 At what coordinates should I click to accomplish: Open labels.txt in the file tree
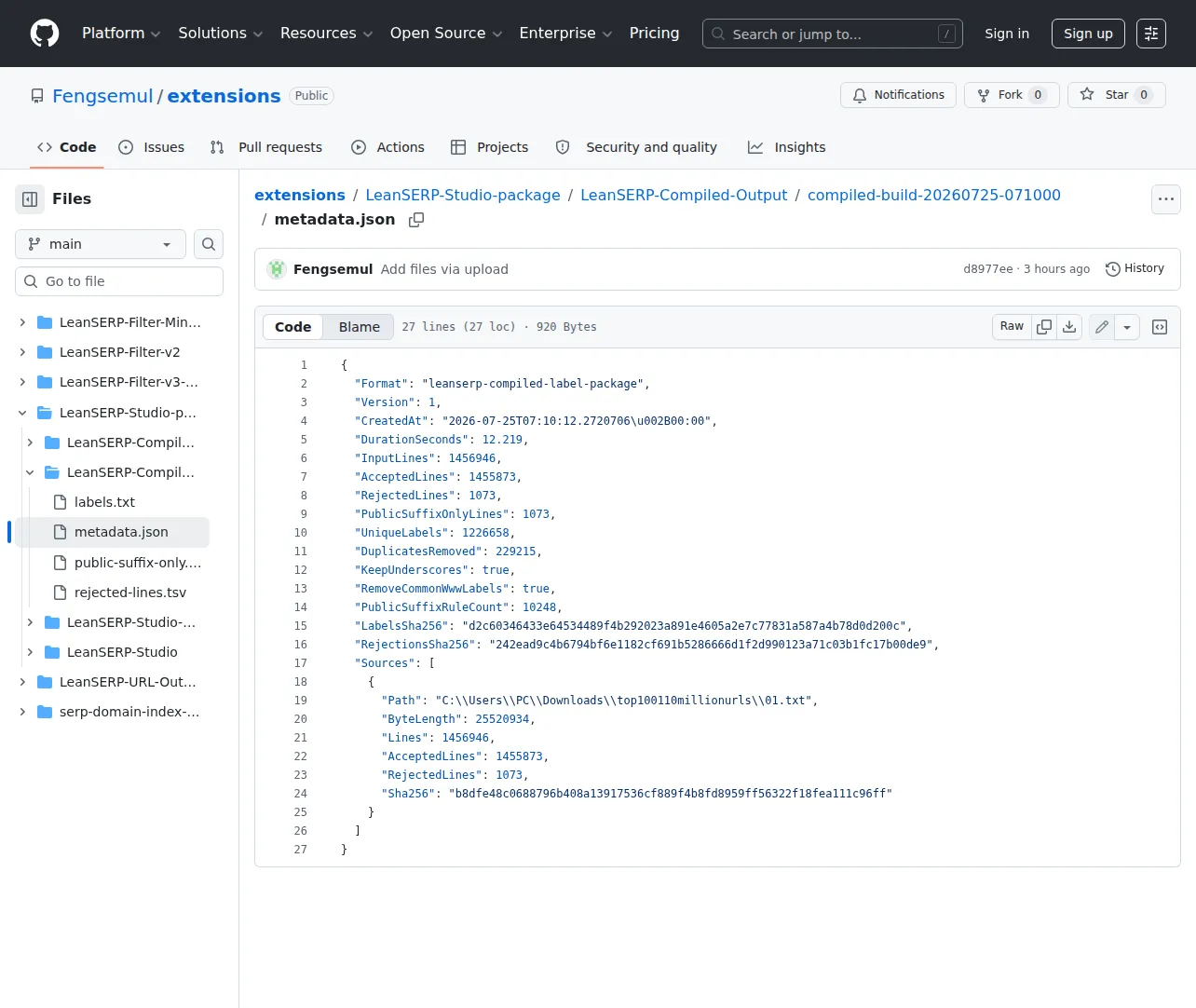tap(104, 502)
